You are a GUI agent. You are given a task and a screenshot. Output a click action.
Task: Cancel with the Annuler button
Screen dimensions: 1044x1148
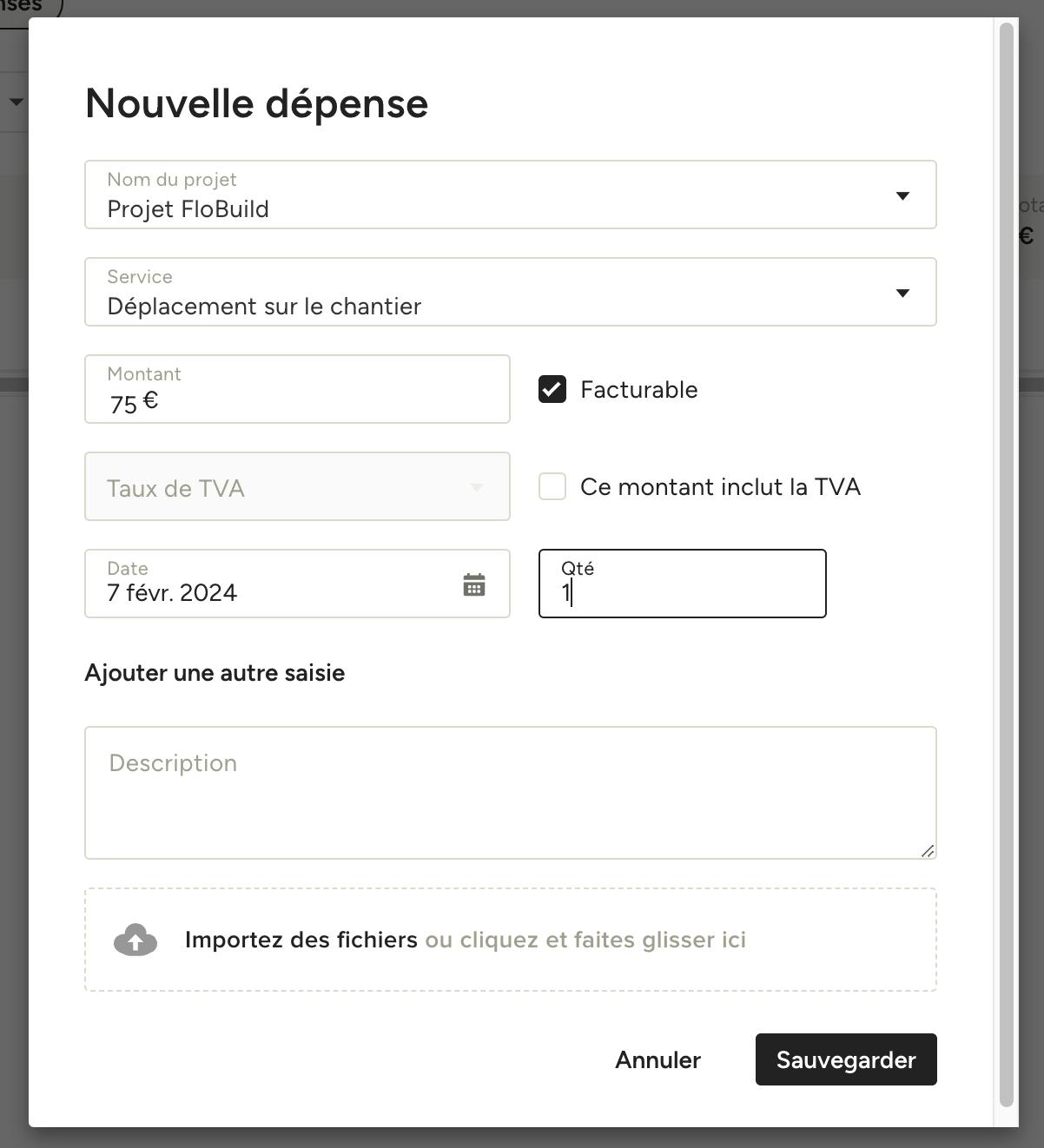657,1059
